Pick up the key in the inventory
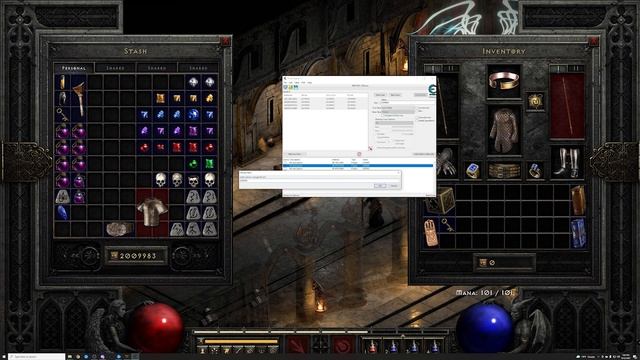Viewport: 640px width, 360px height. point(447,225)
